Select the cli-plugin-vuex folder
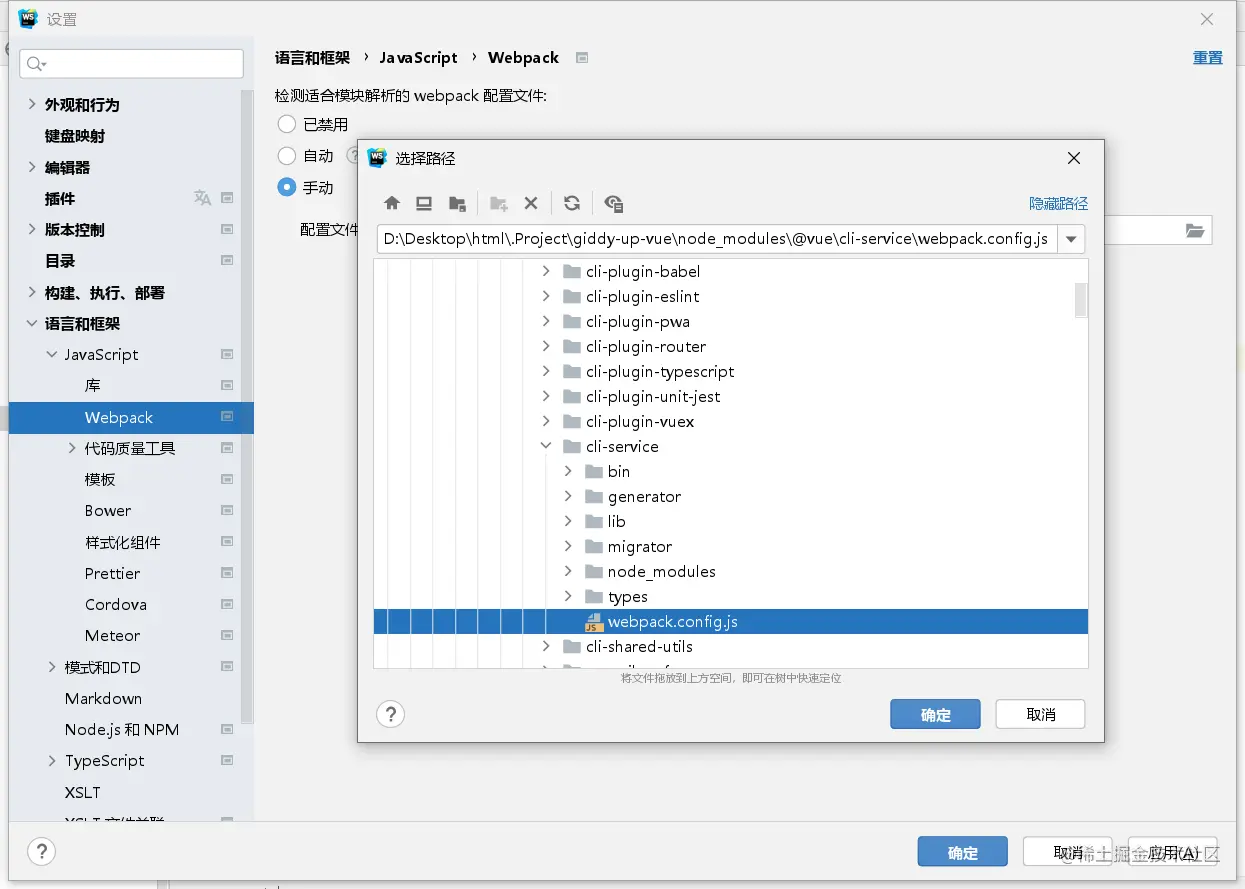This screenshot has height=889, width=1245. pos(640,421)
